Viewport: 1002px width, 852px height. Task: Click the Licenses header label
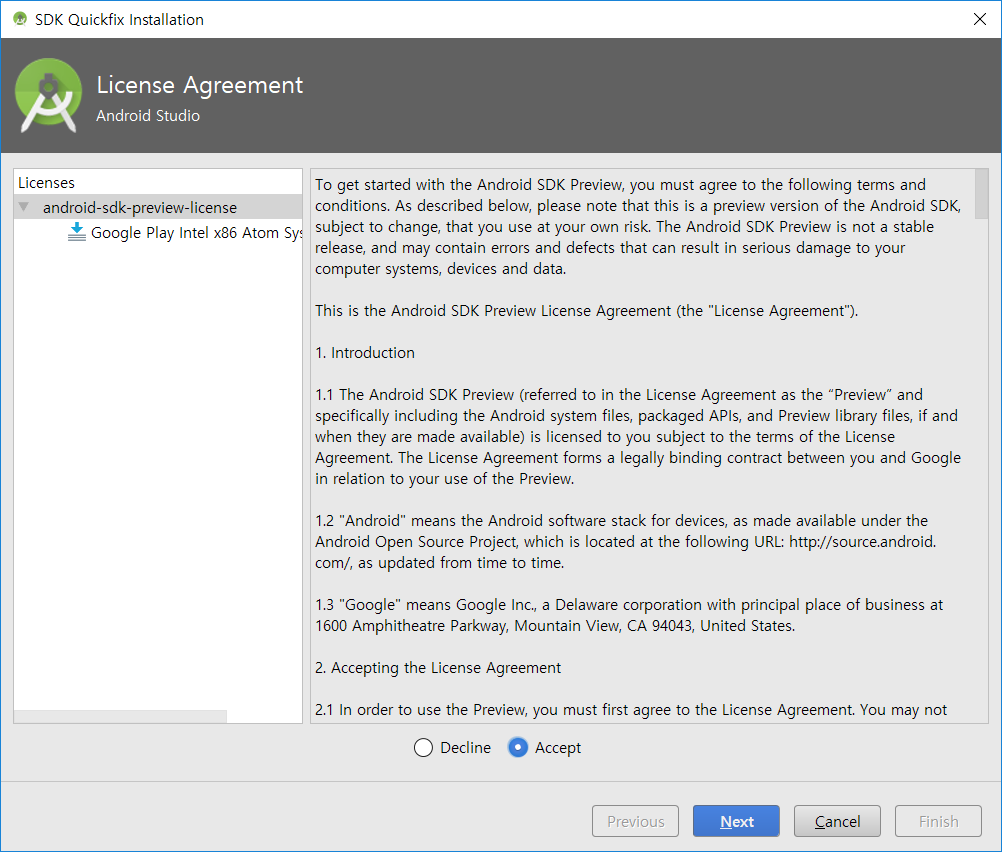[x=46, y=183]
